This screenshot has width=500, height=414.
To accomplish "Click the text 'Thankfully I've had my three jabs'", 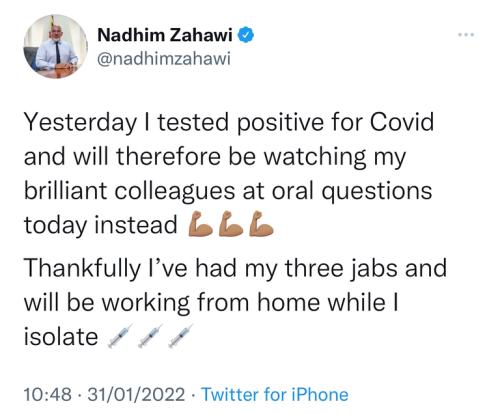I will click(x=211, y=269).
